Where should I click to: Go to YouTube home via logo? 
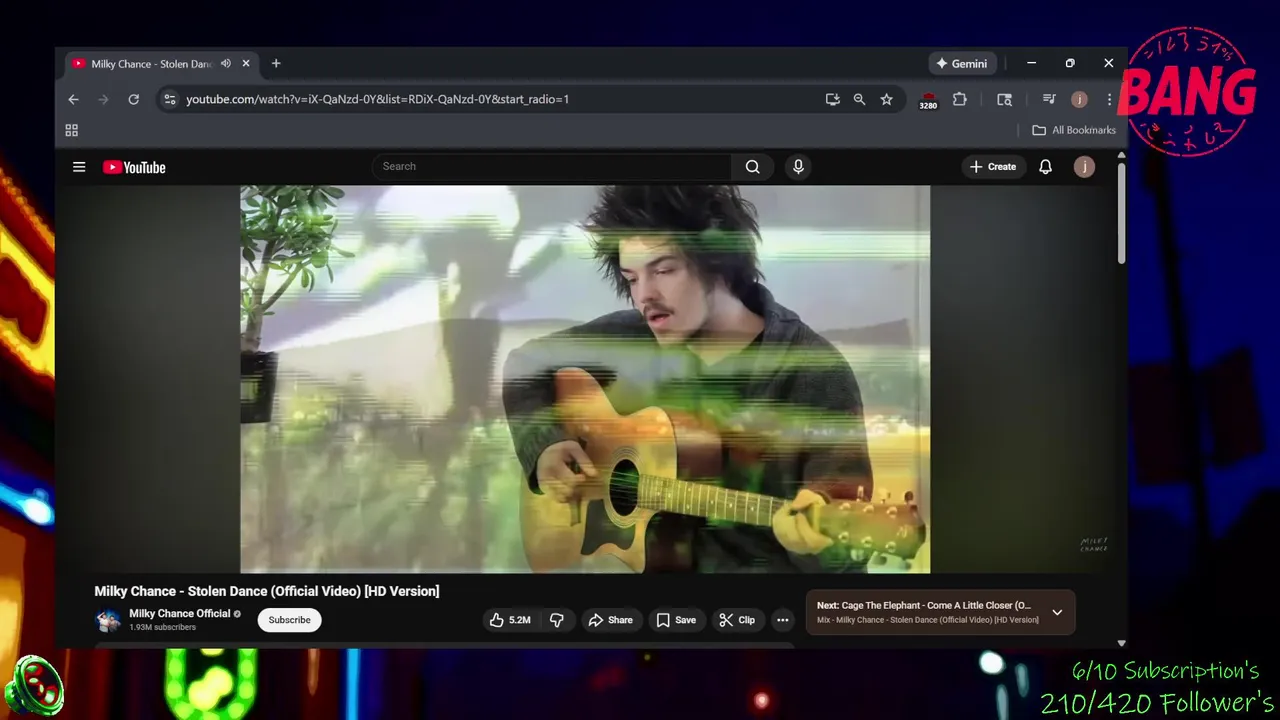point(134,167)
